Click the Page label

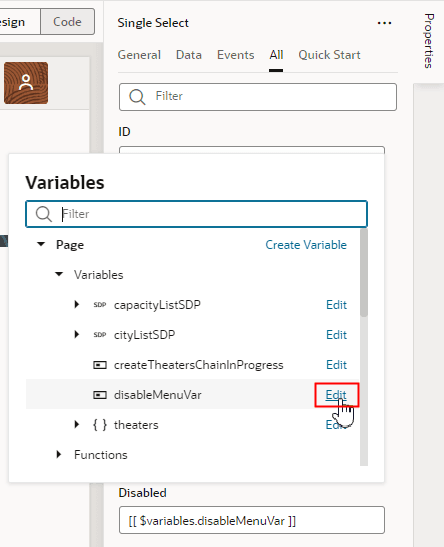point(70,245)
